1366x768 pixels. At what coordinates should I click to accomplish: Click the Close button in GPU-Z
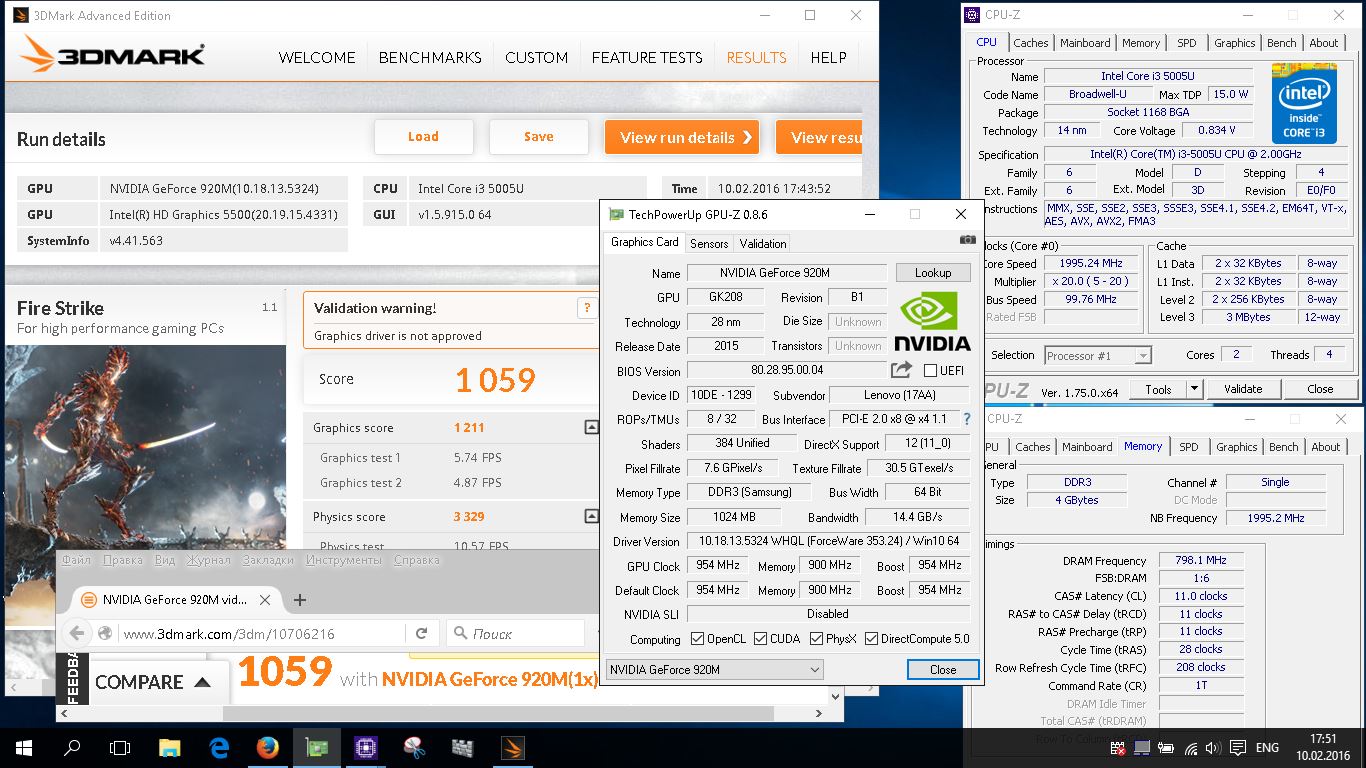pos(943,670)
